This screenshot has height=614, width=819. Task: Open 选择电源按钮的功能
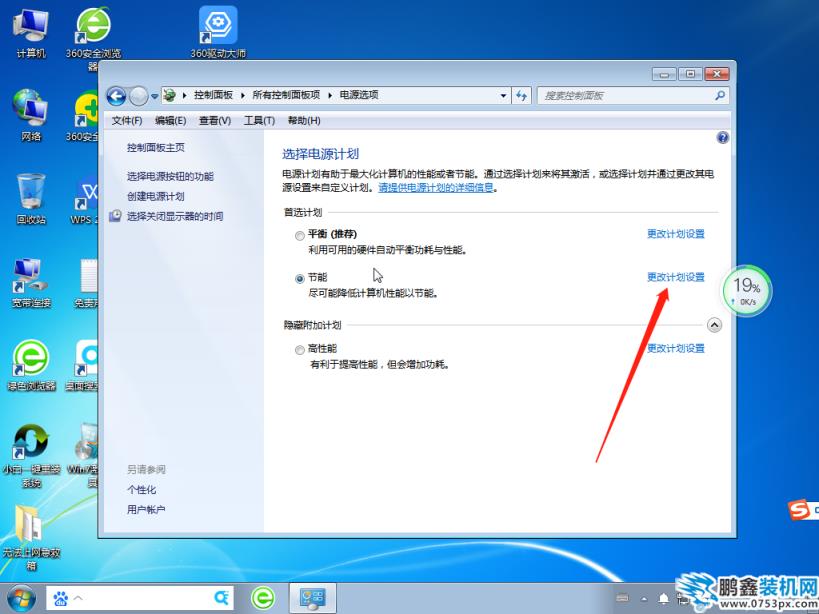pos(170,176)
